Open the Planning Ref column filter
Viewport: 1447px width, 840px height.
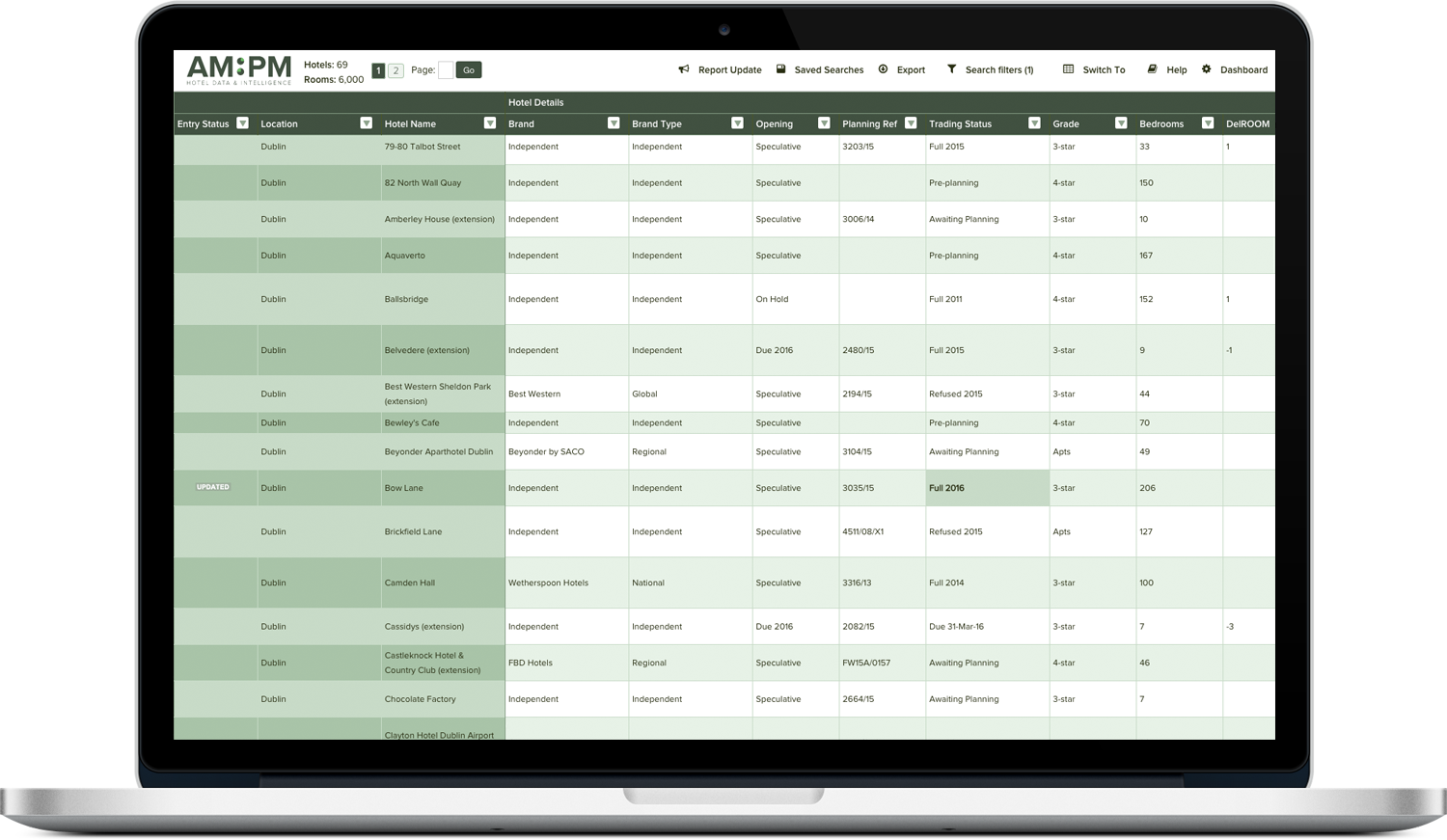[911, 123]
